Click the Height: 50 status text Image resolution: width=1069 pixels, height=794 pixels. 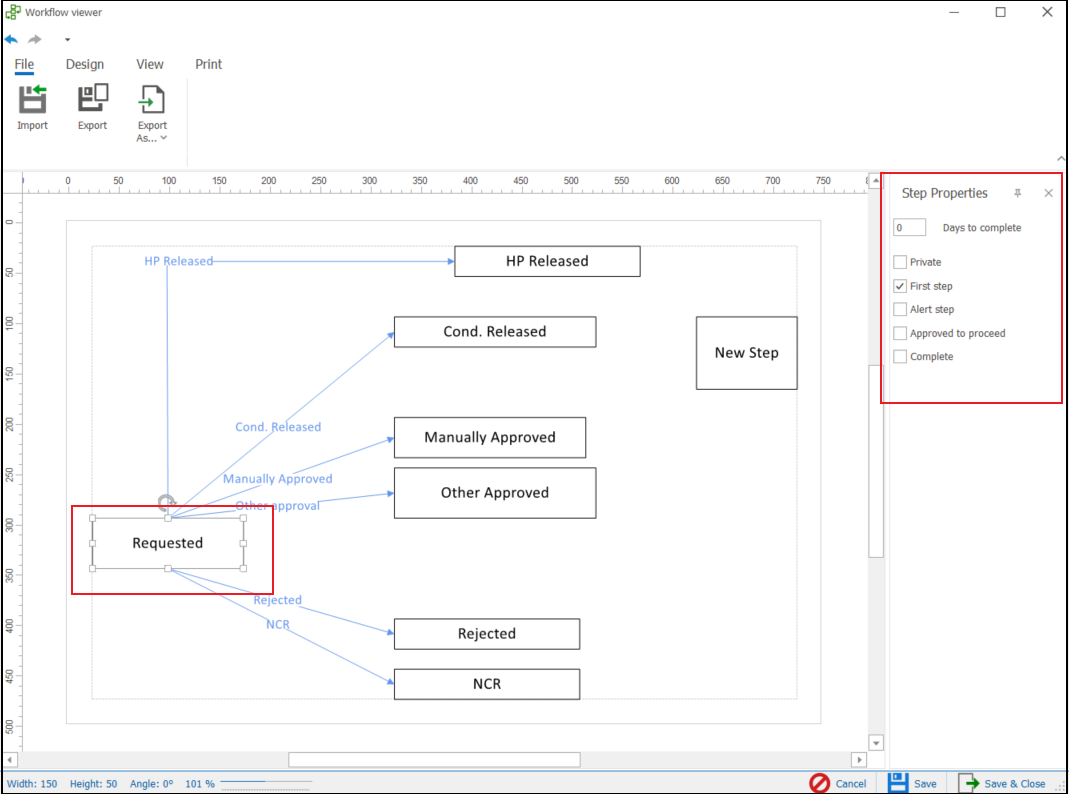(x=93, y=784)
